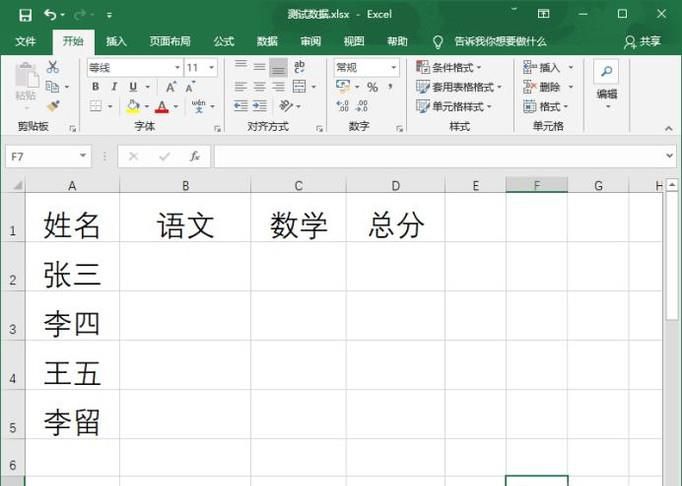
Task: Click the vertical scrollbar up arrow
Action: [672, 185]
